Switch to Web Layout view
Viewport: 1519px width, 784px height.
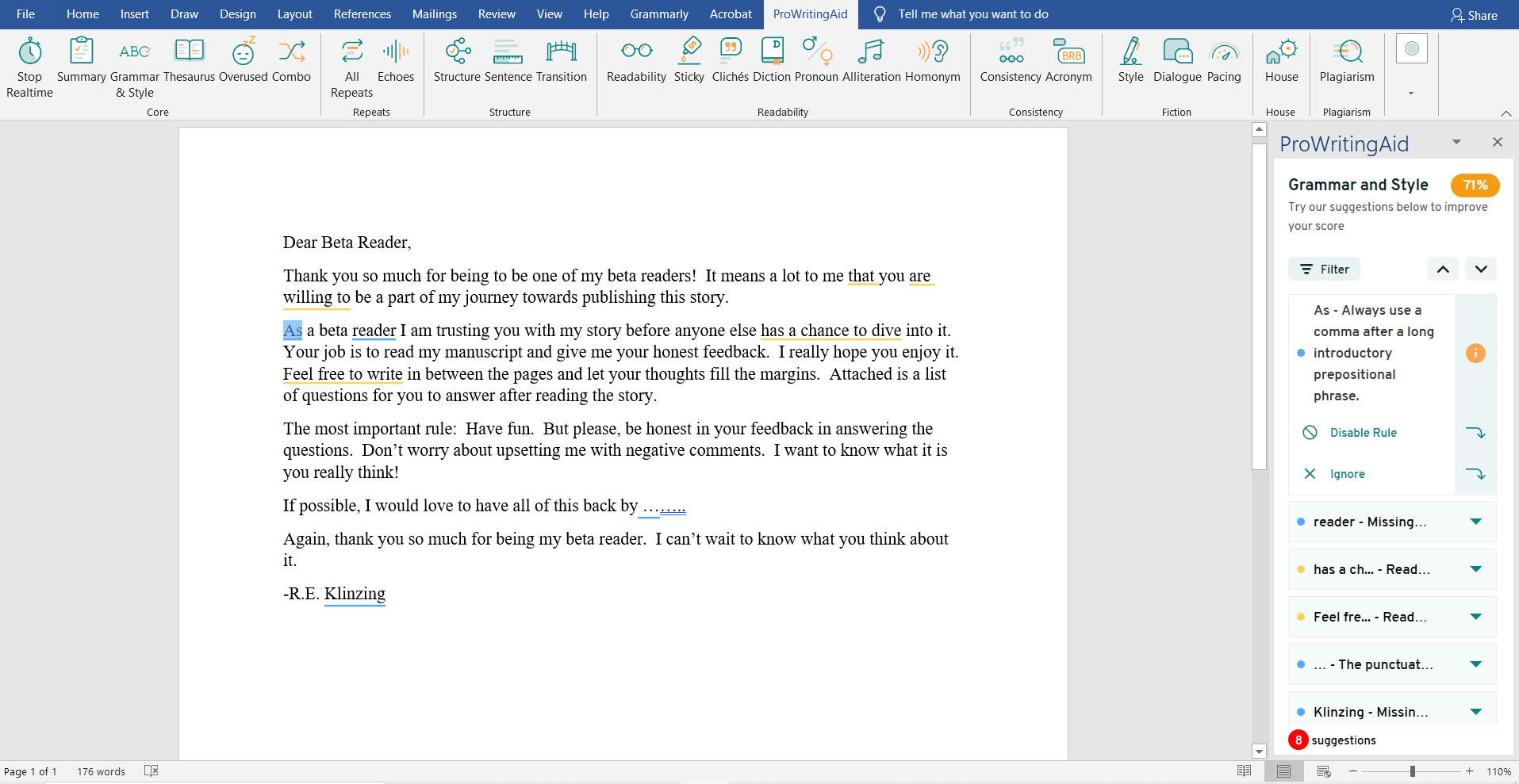1323,771
